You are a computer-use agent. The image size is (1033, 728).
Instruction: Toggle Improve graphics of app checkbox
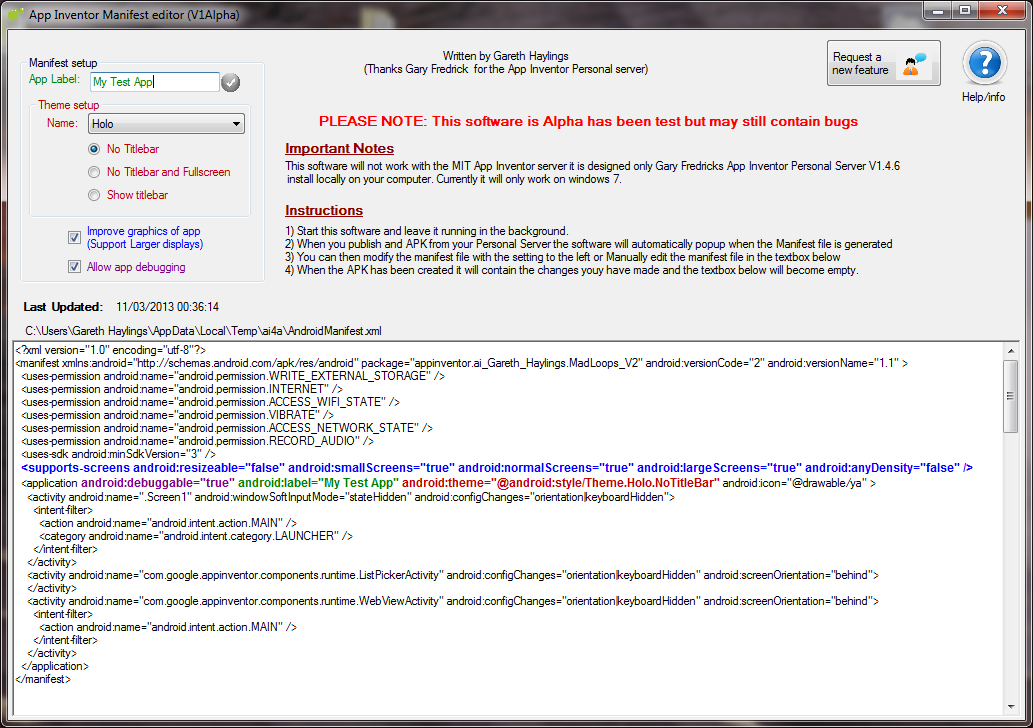tap(74, 237)
